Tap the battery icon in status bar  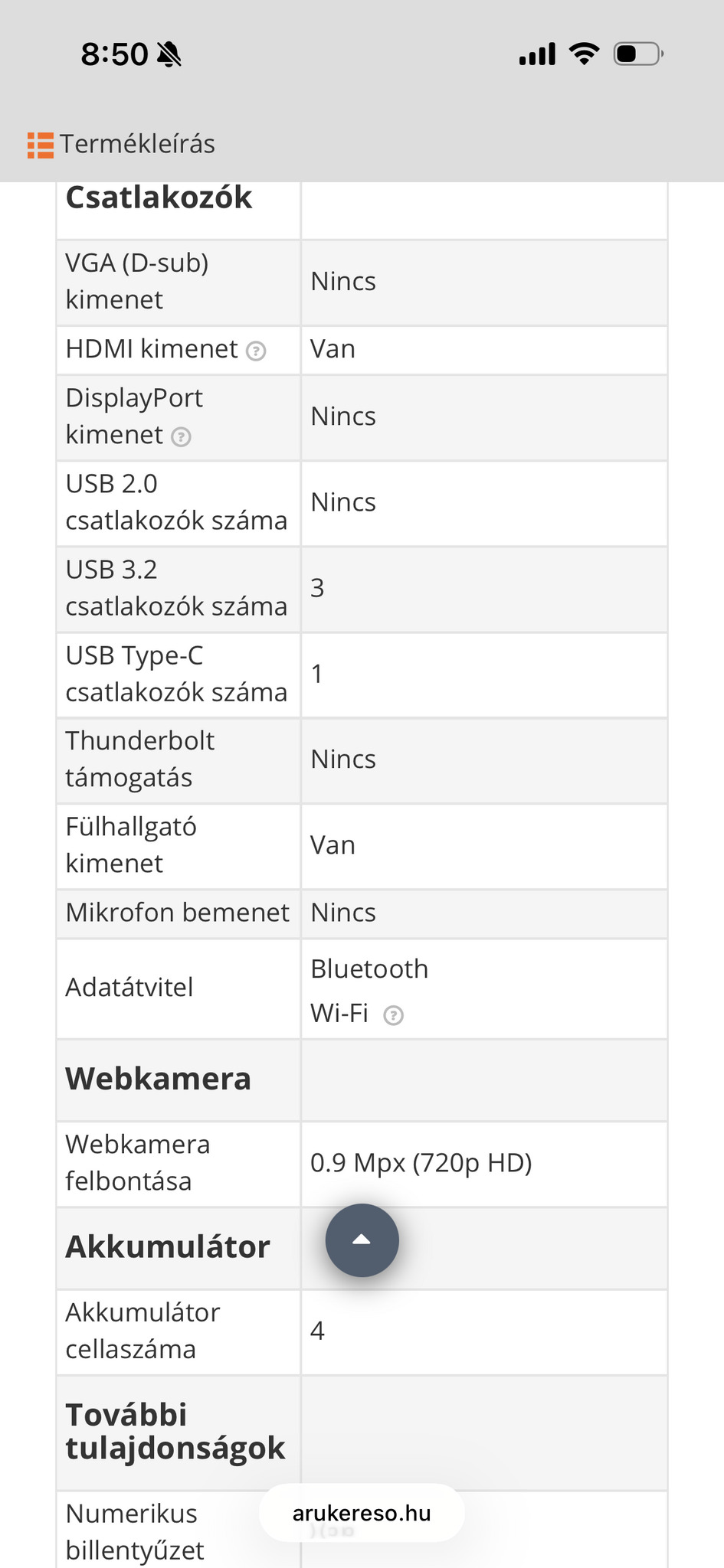pyautogui.click(x=638, y=54)
